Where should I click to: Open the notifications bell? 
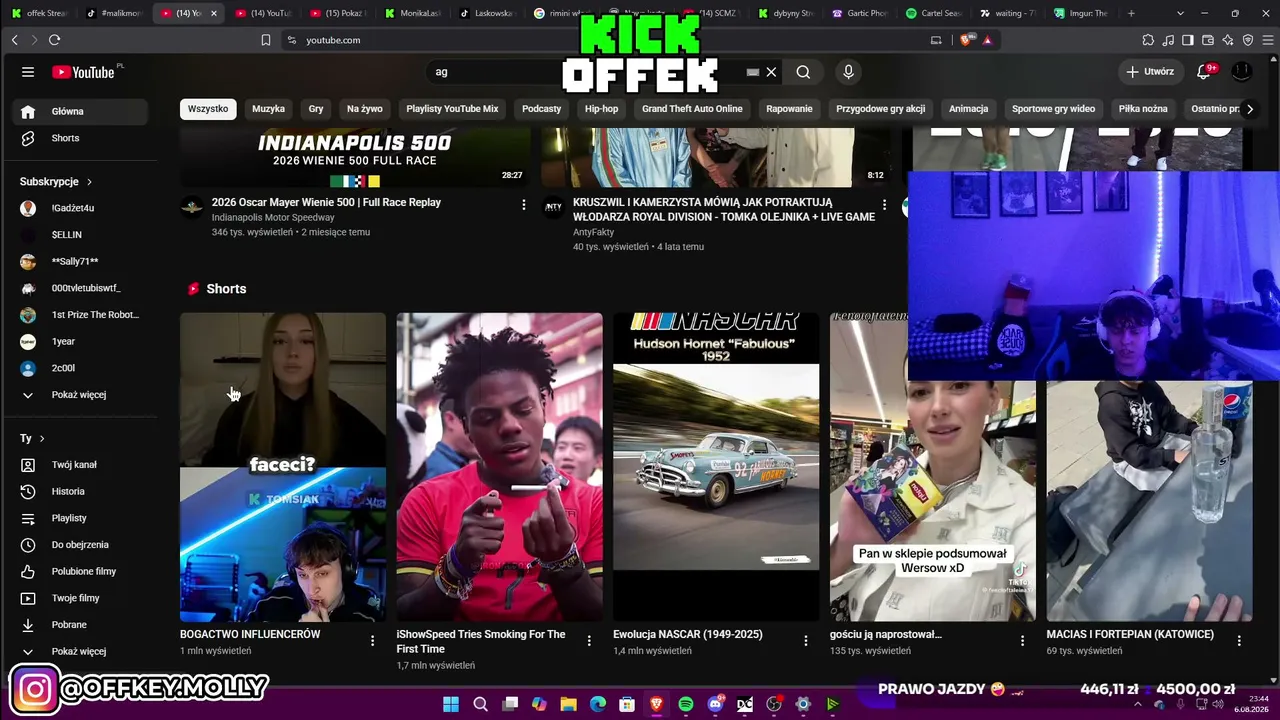point(1204,72)
